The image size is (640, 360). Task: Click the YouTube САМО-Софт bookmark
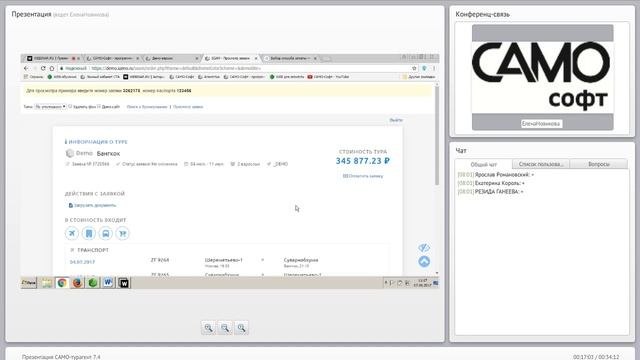click(x=328, y=77)
